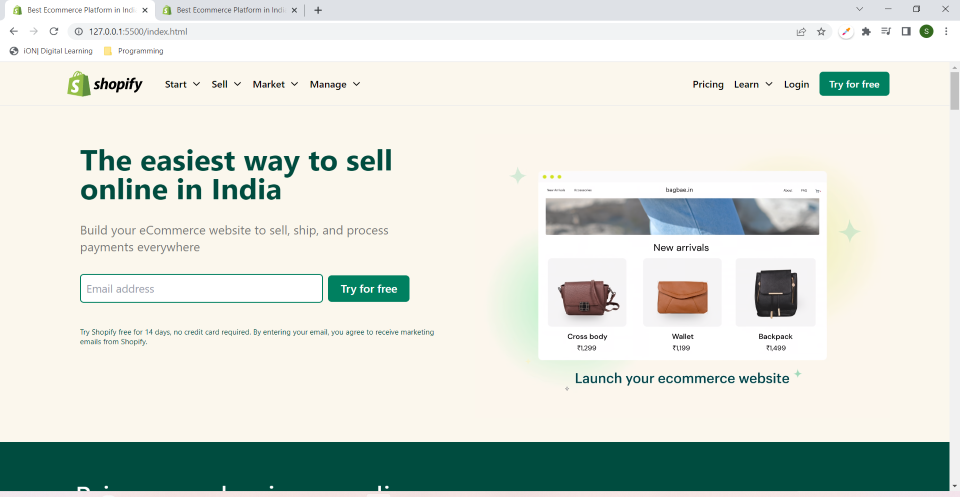This screenshot has height=497, width=960.
Task: Click Try for free beside email field
Action: (369, 288)
